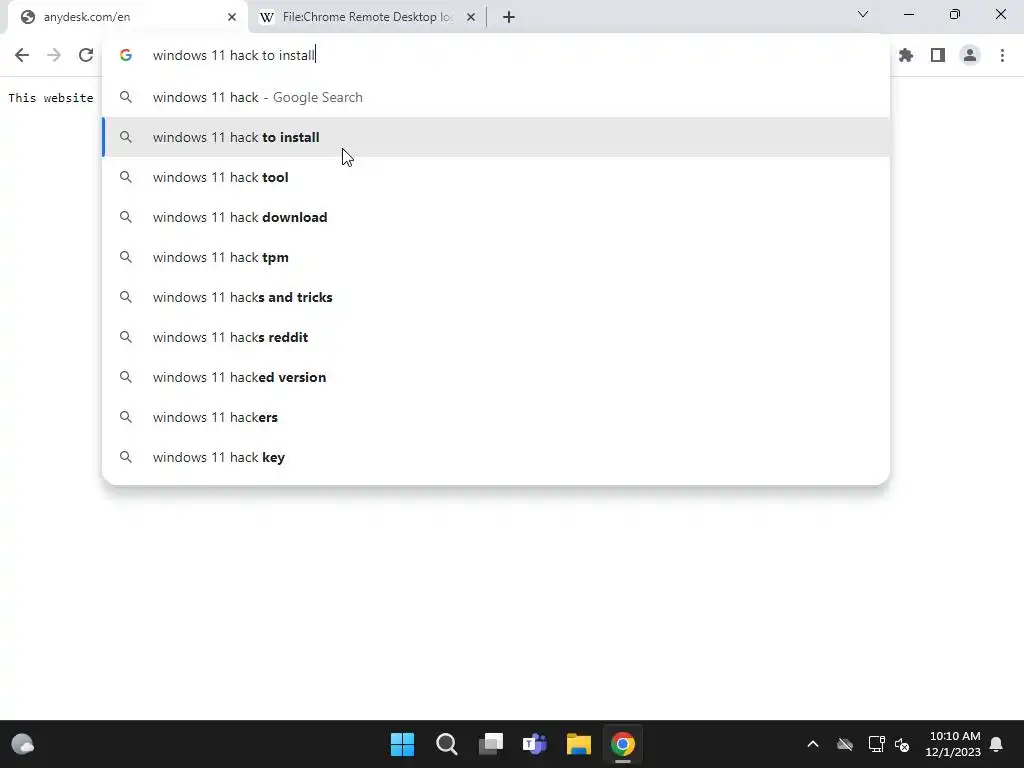
Task: Click the Google G icon in omnibox
Action: click(x=126, y=56)
